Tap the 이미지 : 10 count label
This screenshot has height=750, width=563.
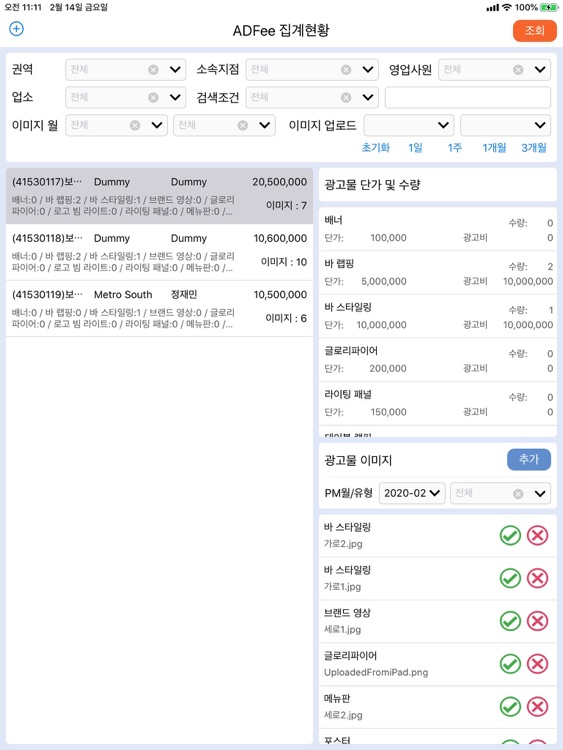pos(284,262)
